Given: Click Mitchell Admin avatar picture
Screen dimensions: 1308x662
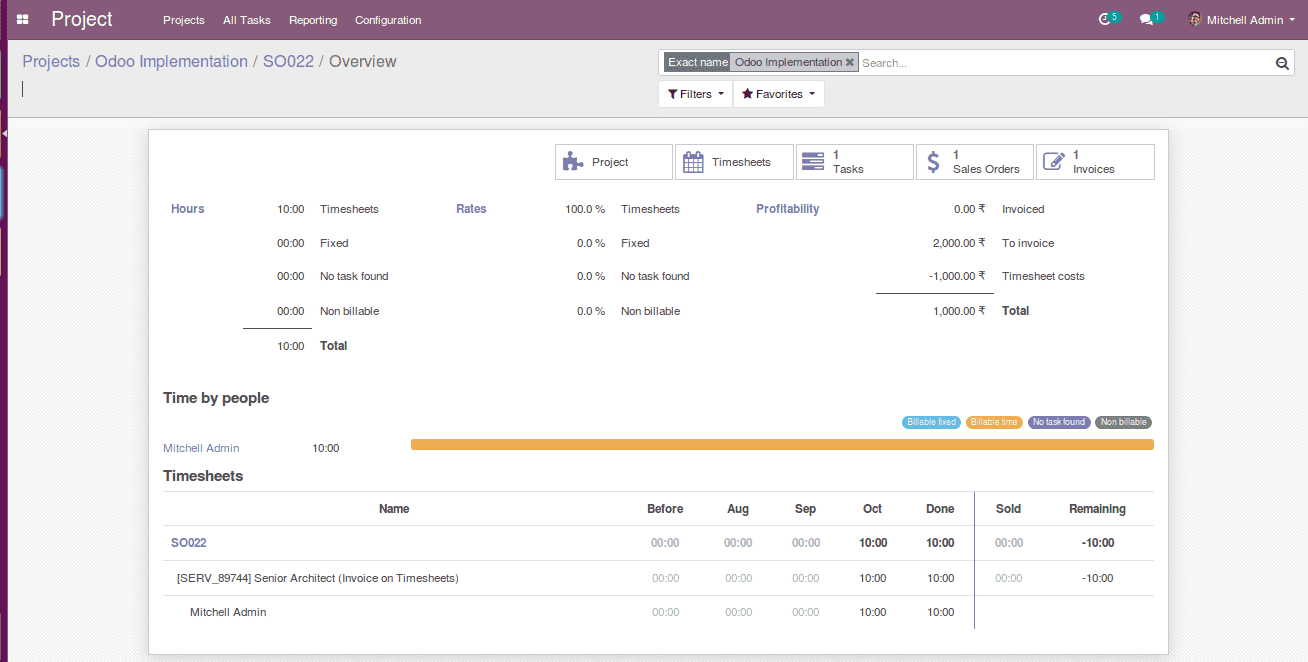Looking at the screenshot, I should [x=1195, y=19].
